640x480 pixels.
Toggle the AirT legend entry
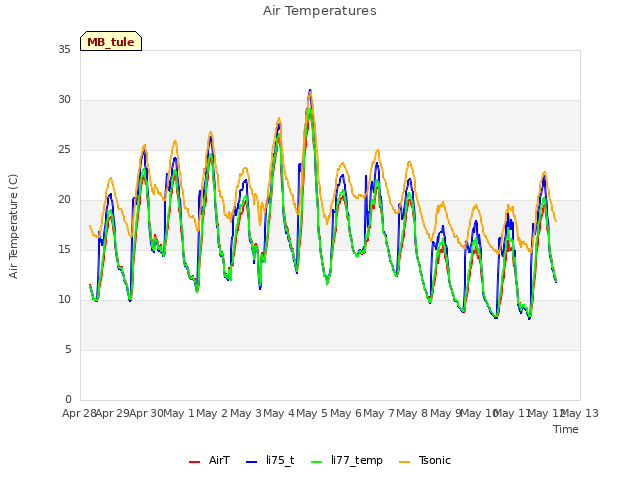coord(210,461)
